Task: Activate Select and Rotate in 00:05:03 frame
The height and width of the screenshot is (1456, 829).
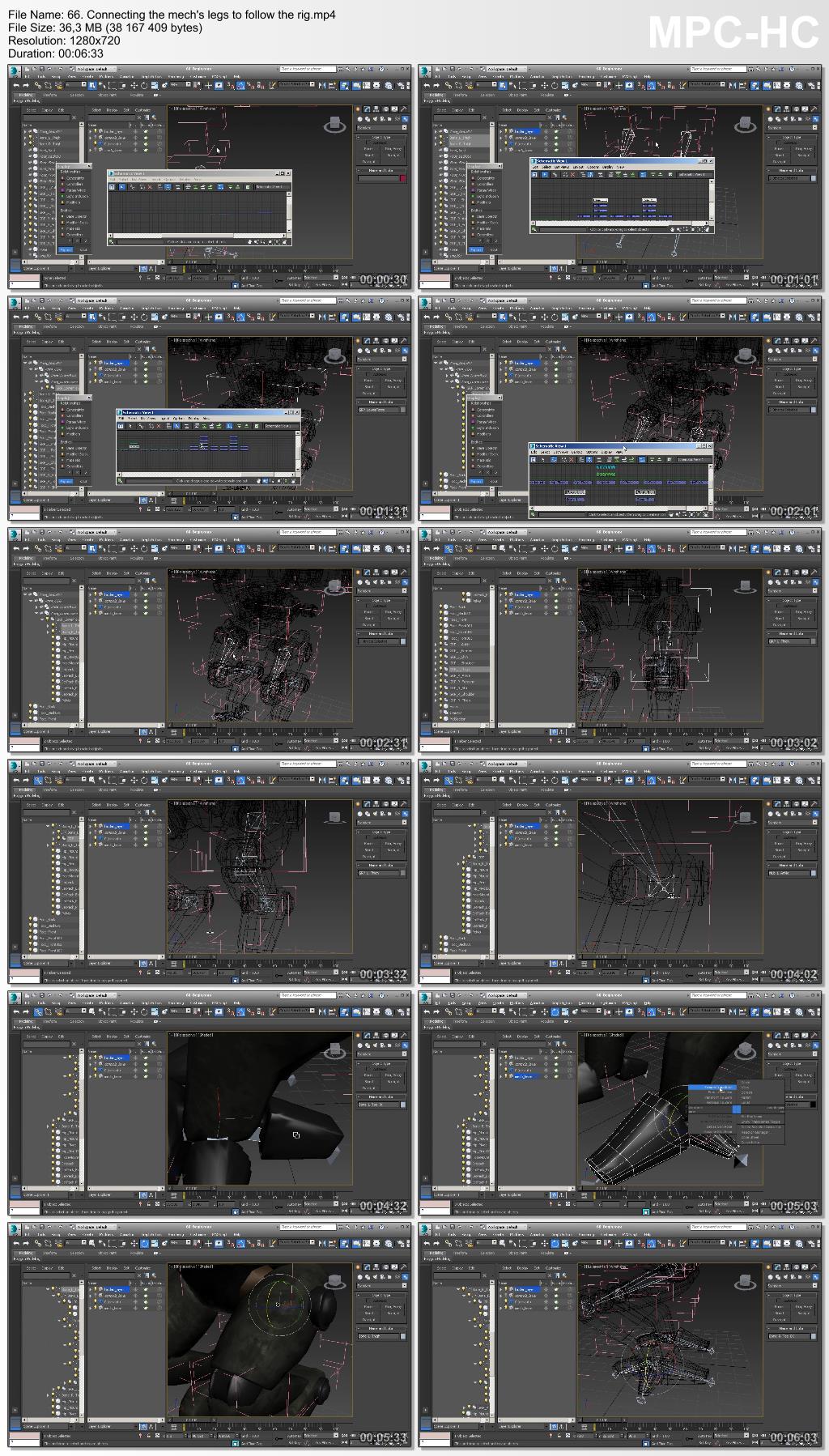Action: pos(554,1011)
